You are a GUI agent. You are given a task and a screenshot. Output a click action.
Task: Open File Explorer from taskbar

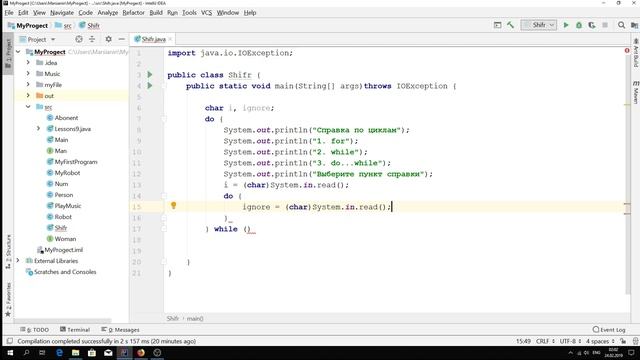(x=76, y=353)
